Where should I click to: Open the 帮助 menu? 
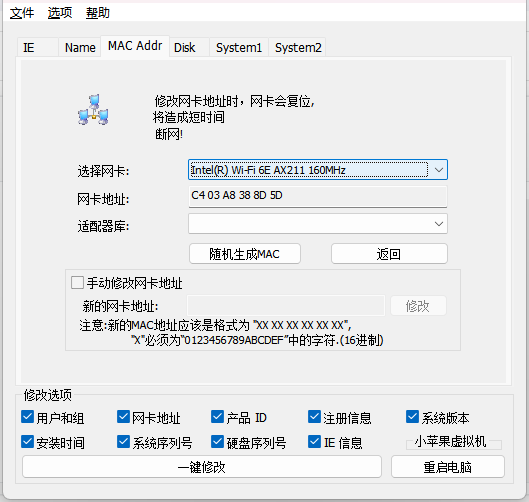click(x=98, y=13)
